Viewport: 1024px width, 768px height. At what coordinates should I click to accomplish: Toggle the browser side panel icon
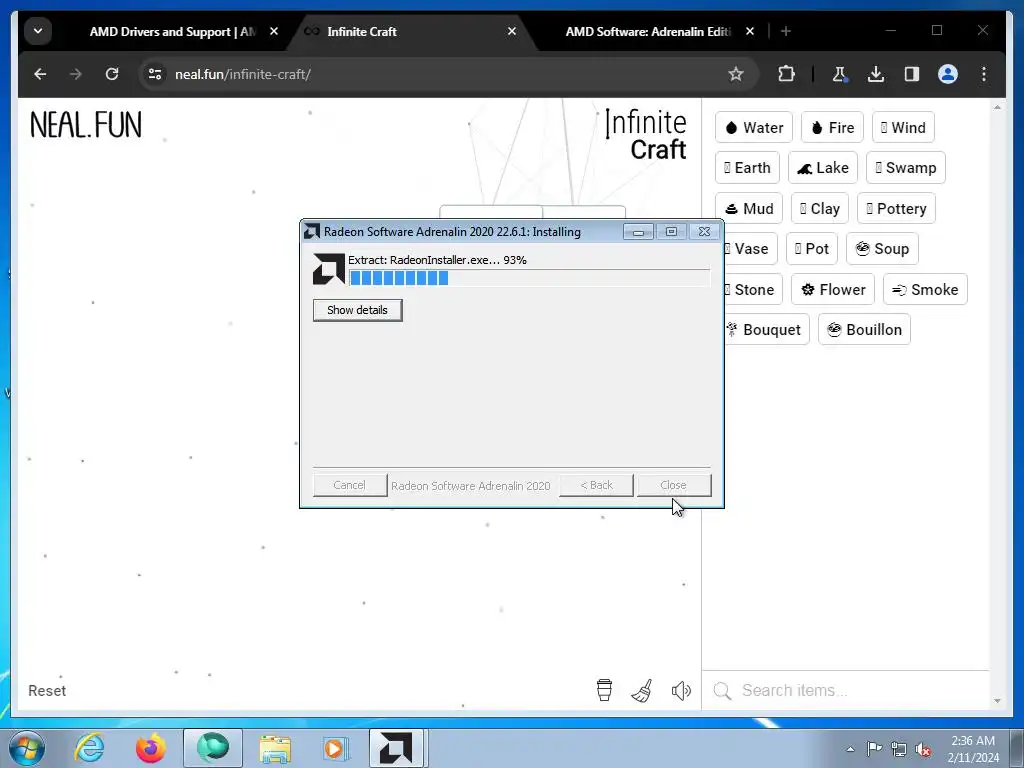912,74
